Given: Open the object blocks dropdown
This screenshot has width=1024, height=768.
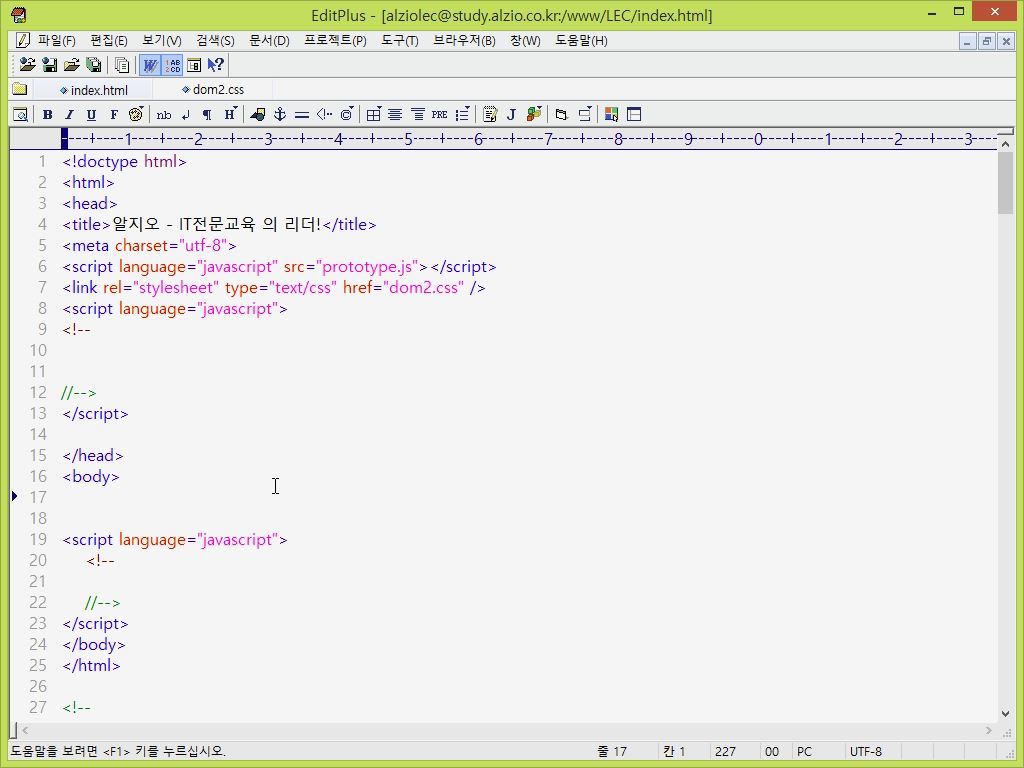Looking at the screenshot, I should [x=534, y=115].
